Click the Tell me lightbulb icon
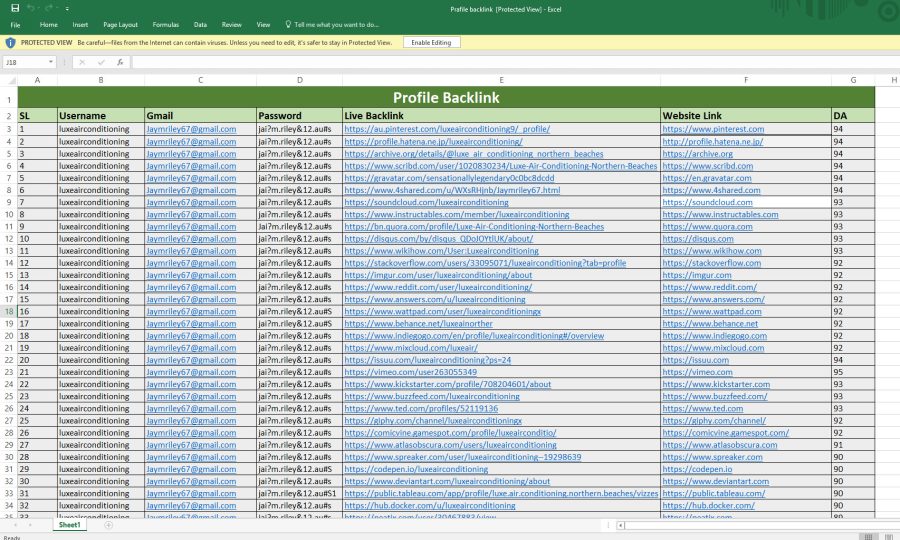Viewport: 900px width, 540px height. 288,25
